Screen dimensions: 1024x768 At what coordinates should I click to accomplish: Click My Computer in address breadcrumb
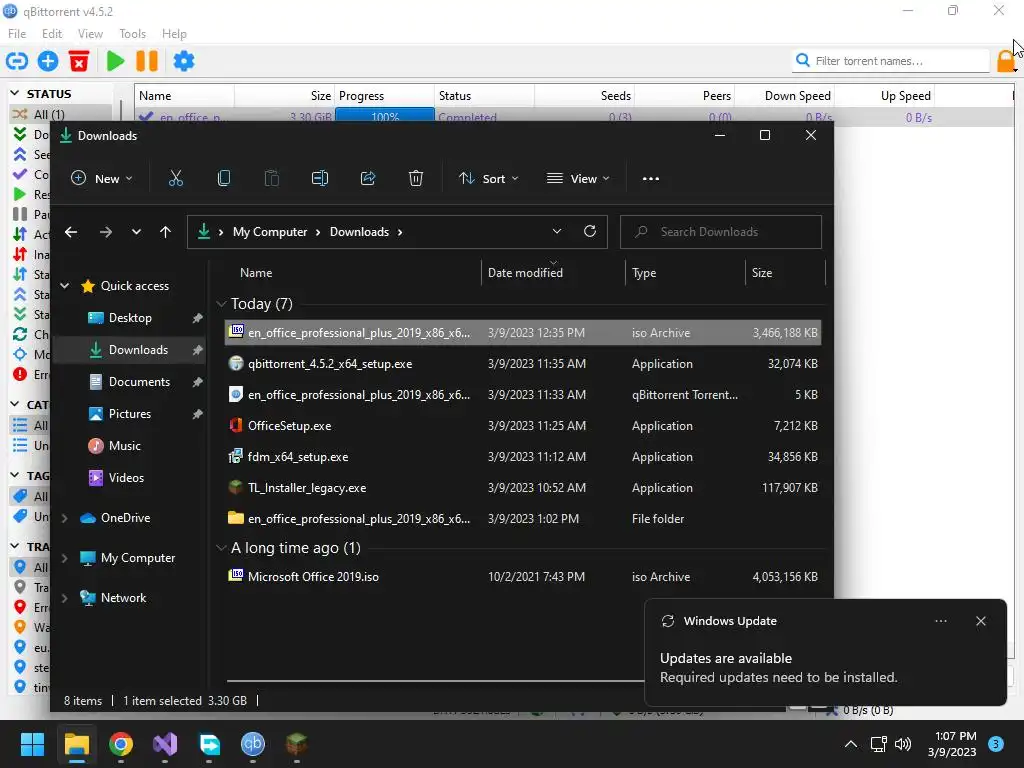270,232
